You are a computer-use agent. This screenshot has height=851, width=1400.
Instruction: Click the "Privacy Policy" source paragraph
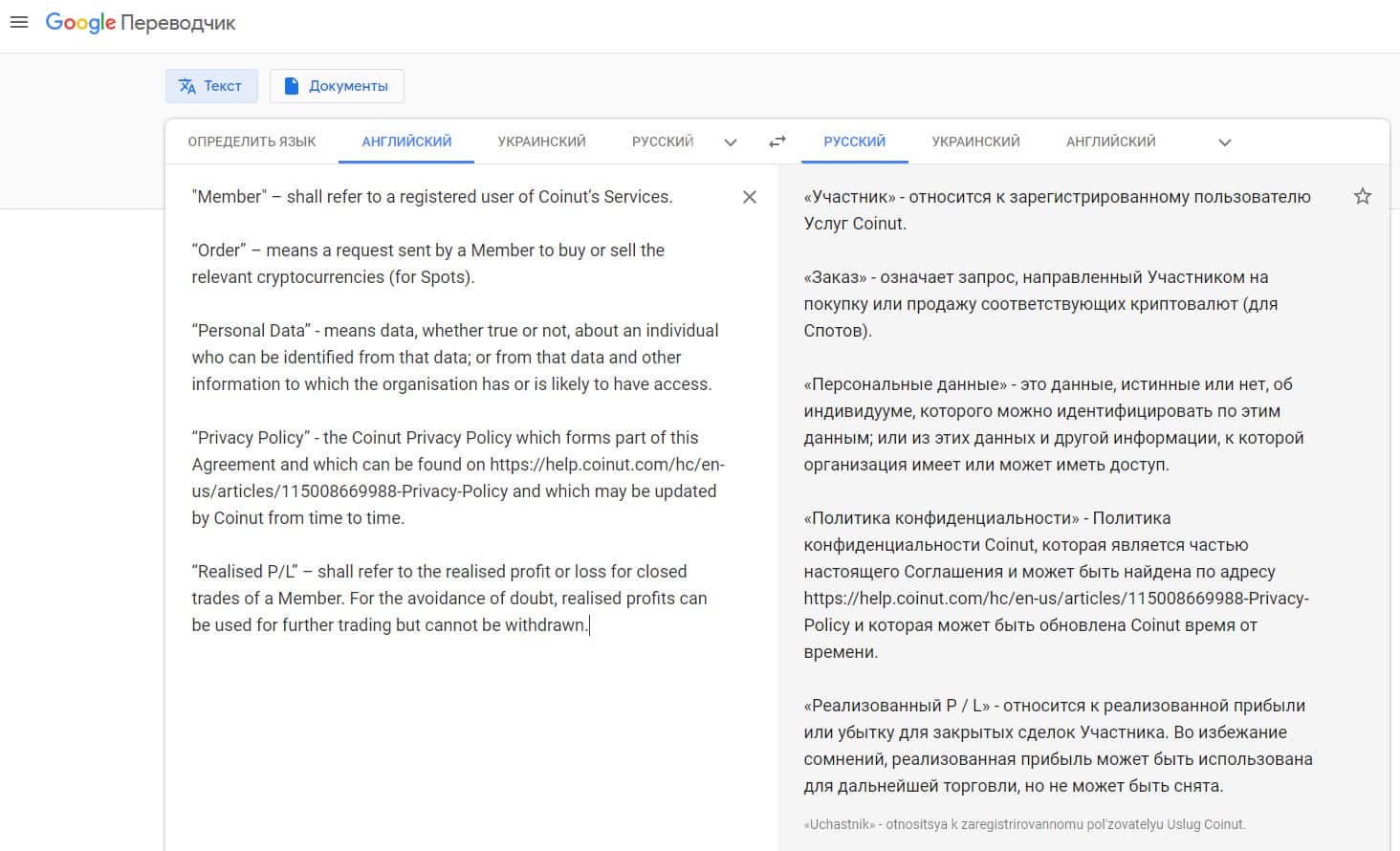tap(458, 478)
